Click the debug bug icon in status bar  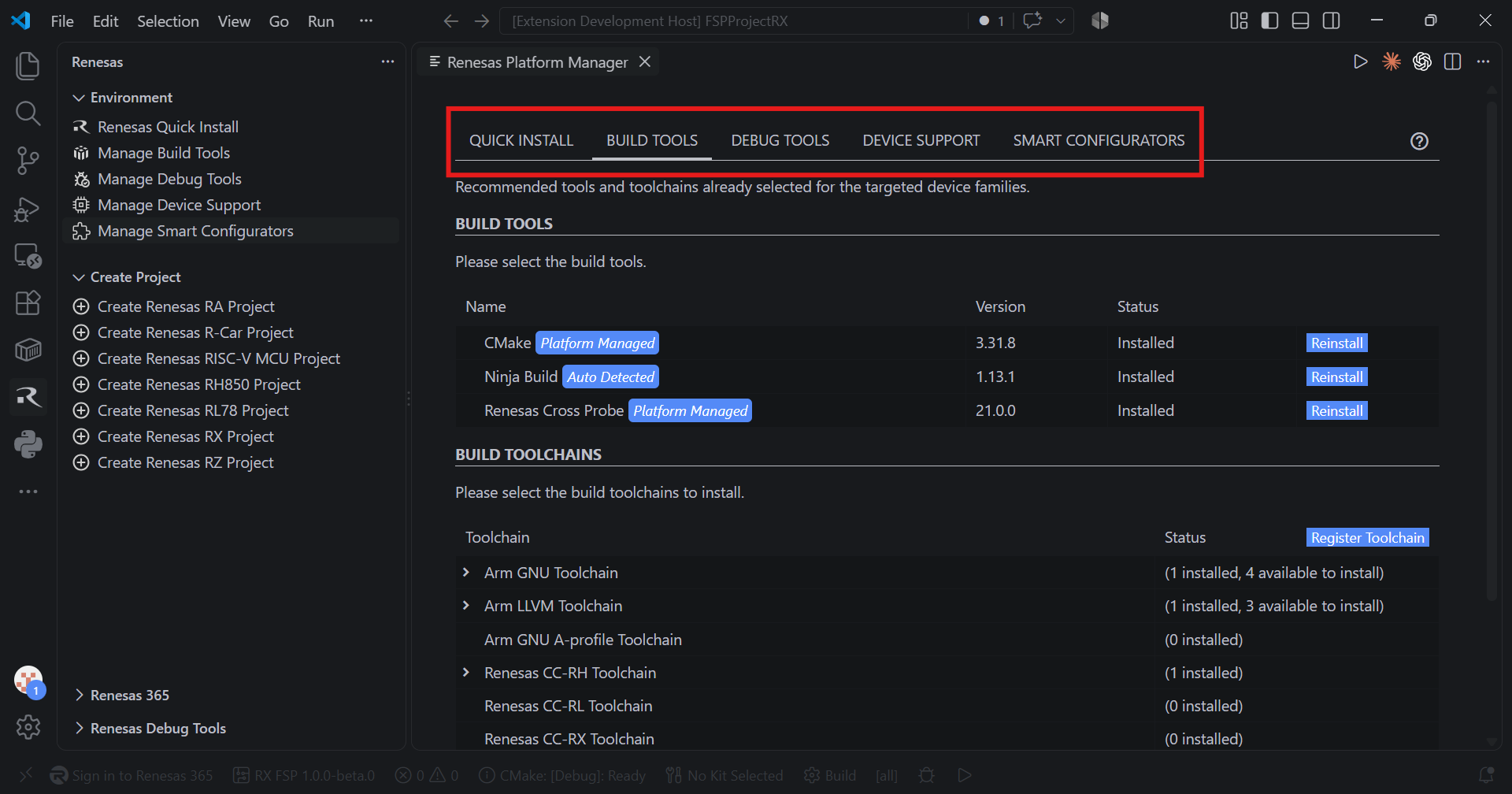pos(927,775)
